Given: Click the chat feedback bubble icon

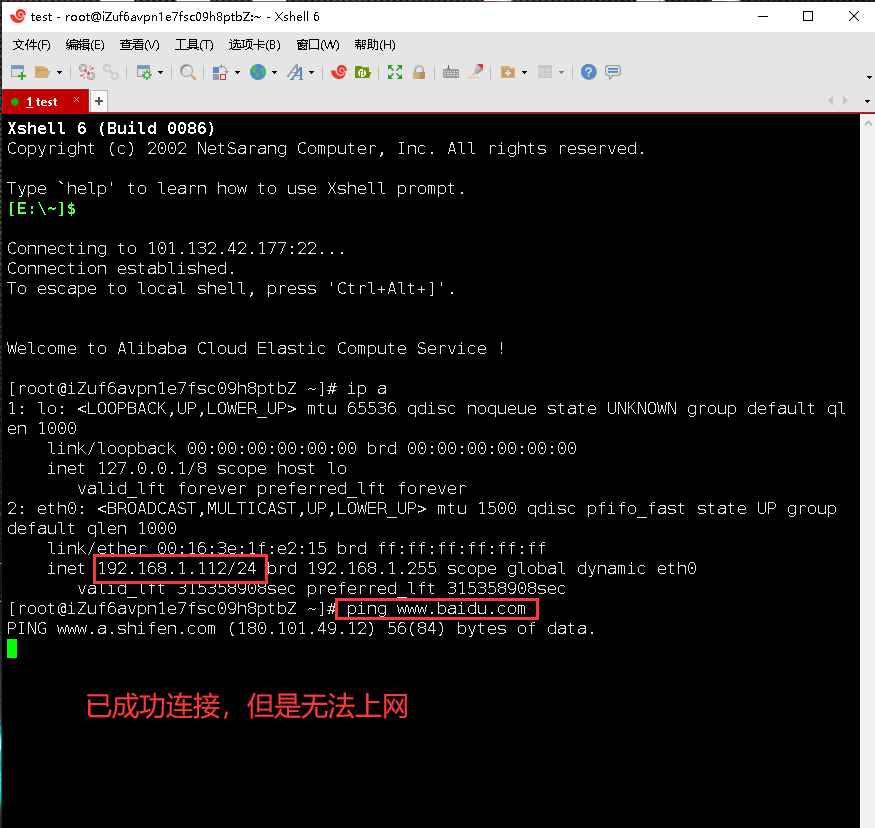Looking at the screenshot, I should click(x=613, y=72).
